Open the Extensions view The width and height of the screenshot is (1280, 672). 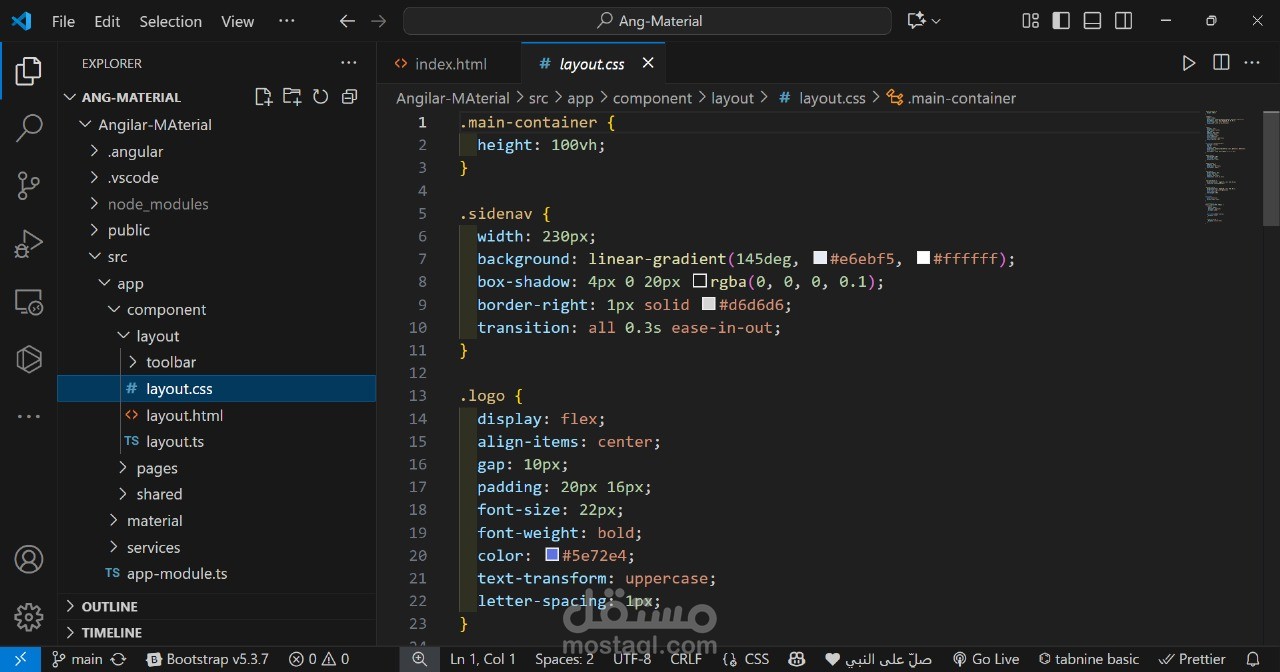pyautogui.click(x=28, y=359)
